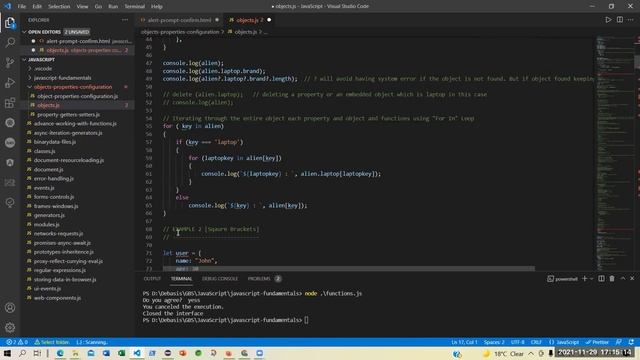
Task: Open the File menu
Action: (22, 7)
